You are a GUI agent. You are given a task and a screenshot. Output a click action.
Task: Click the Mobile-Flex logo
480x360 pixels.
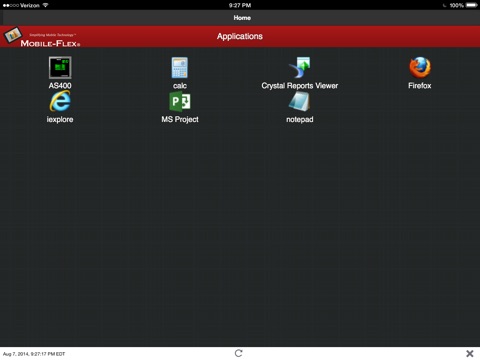click(42, 37)
